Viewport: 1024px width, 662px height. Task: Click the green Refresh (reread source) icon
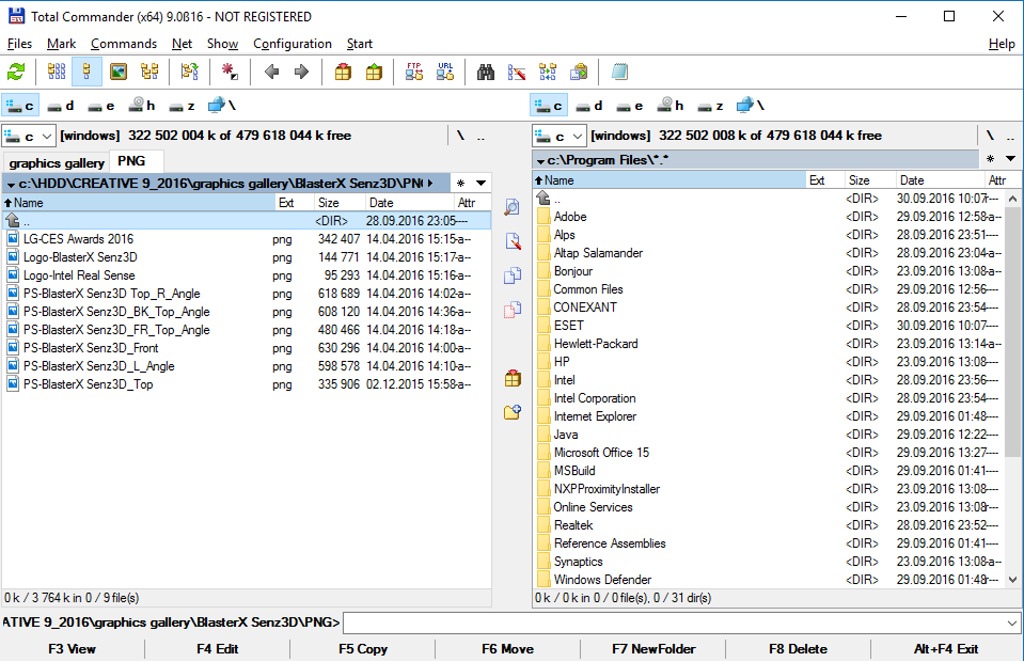16,72
